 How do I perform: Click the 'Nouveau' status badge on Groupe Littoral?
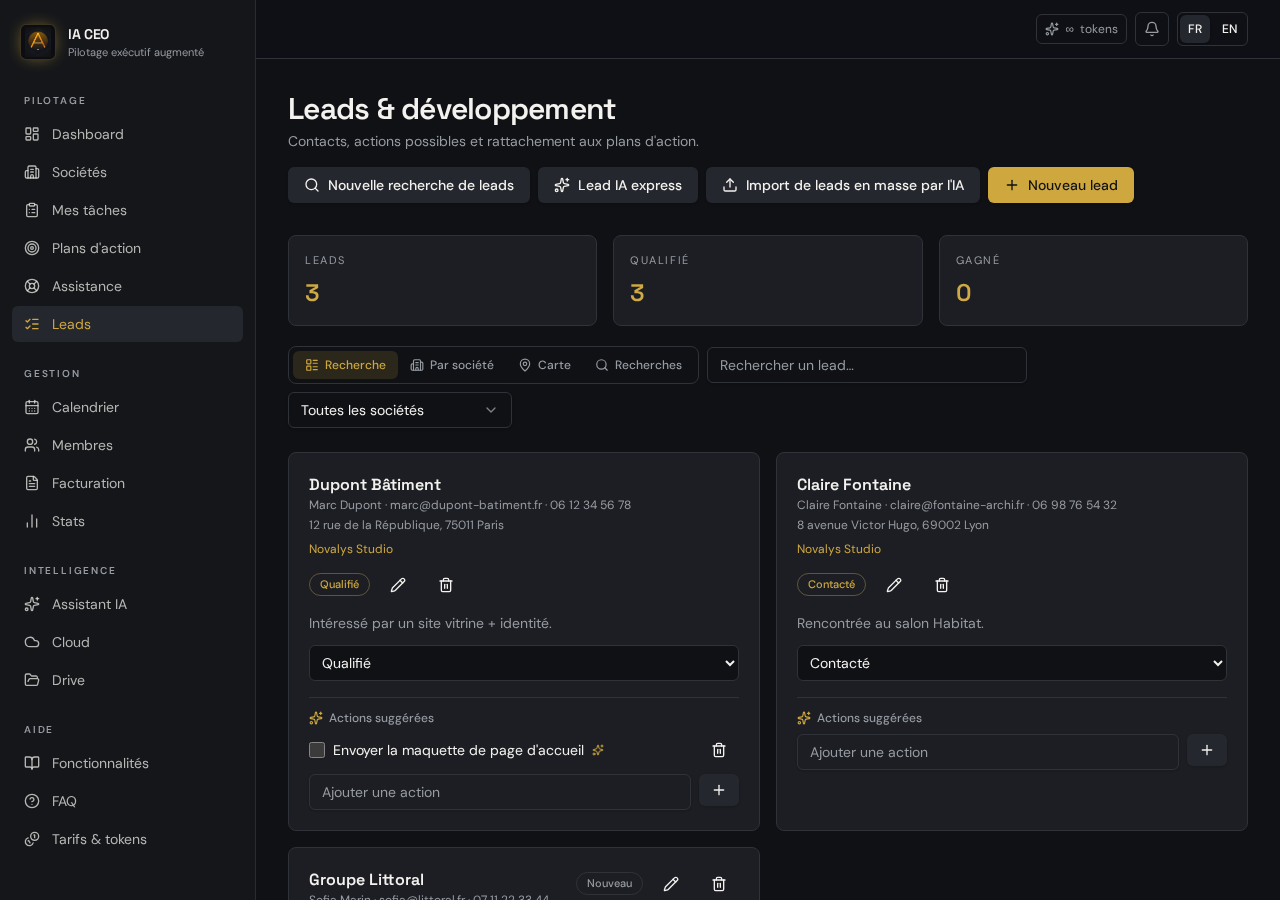tap(609, 883)
